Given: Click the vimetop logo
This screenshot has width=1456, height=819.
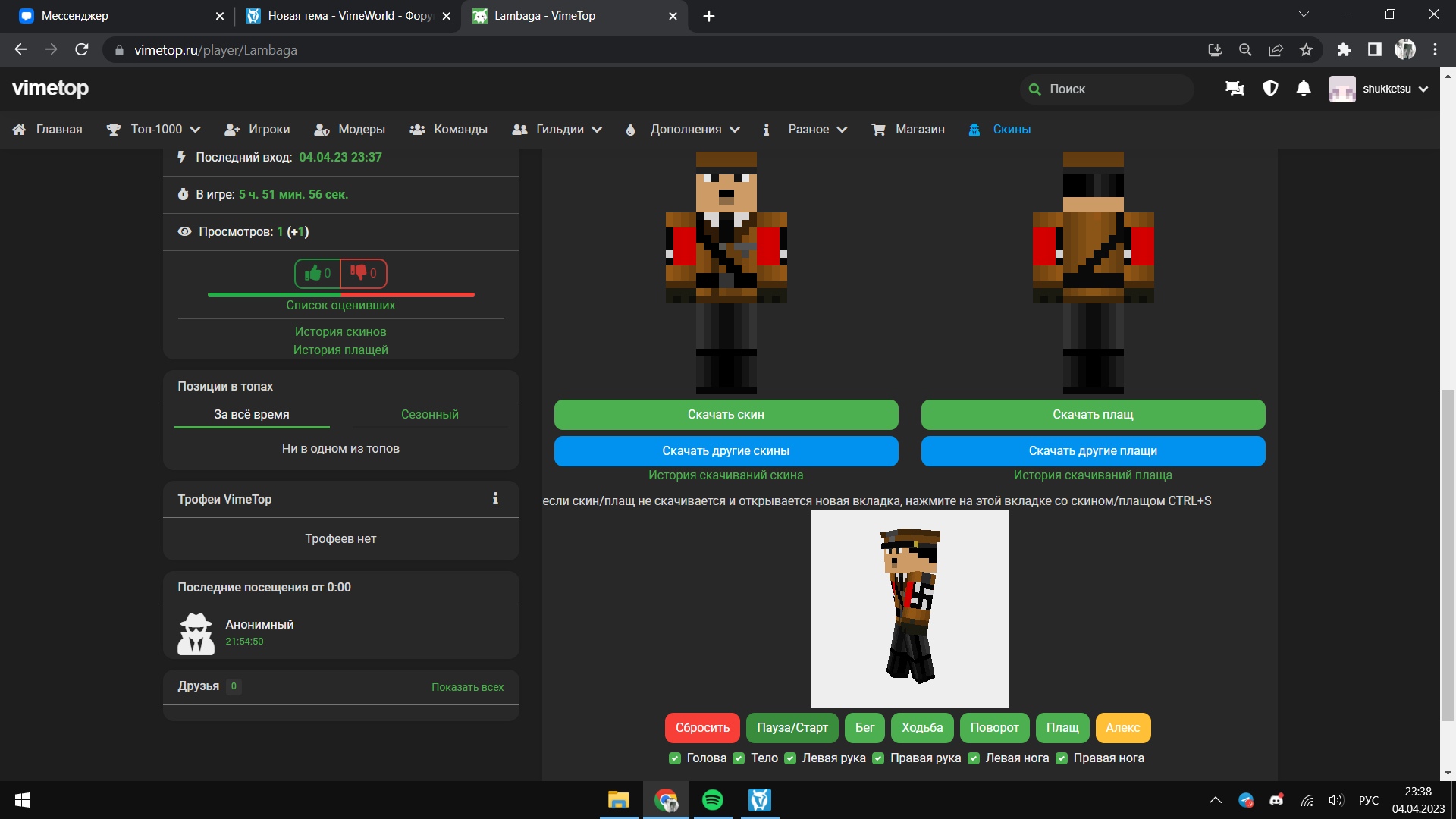Looking at the screenshot, I should tap(51, 89).
